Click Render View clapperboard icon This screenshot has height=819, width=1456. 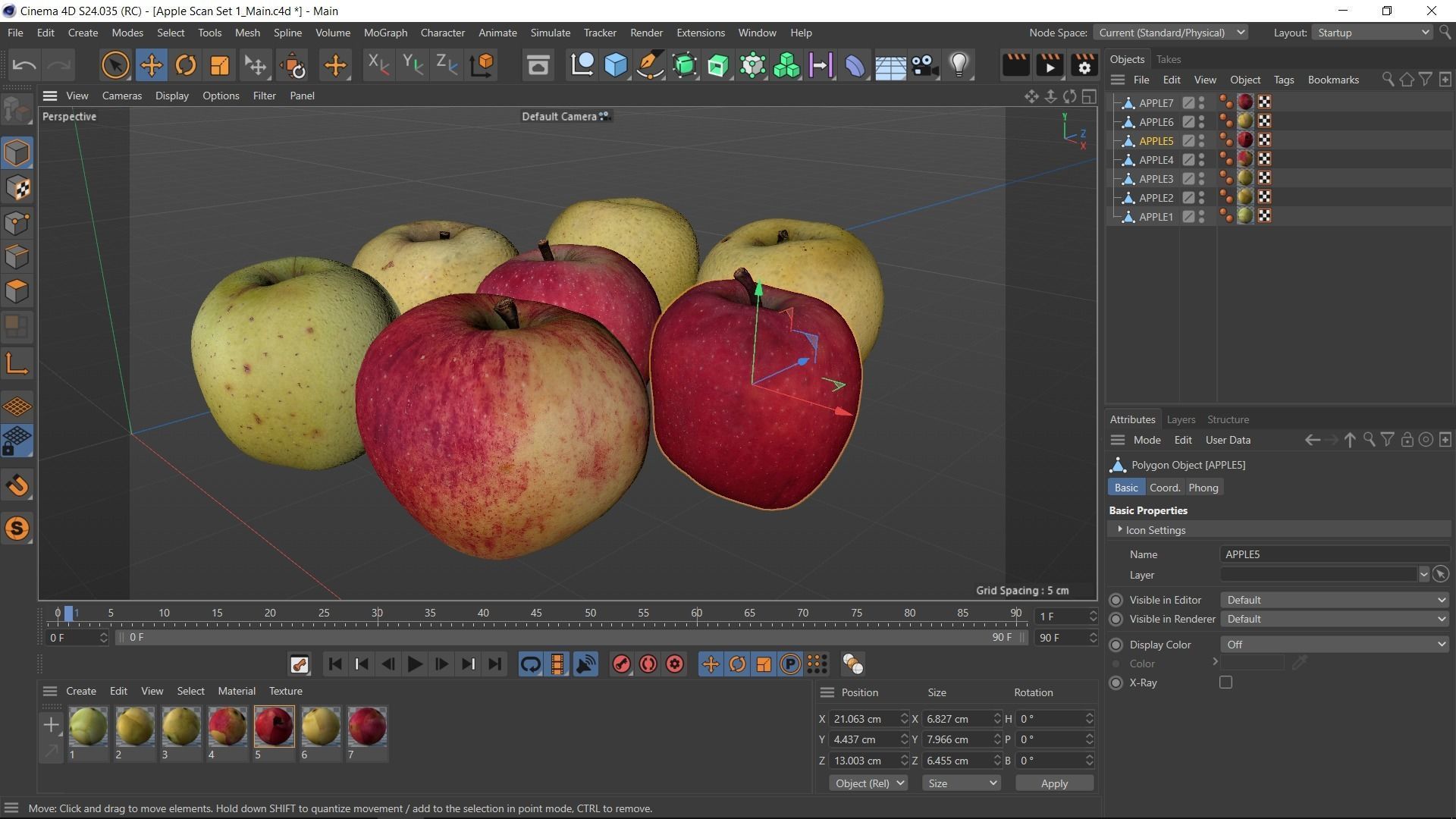coord(1015,65)
